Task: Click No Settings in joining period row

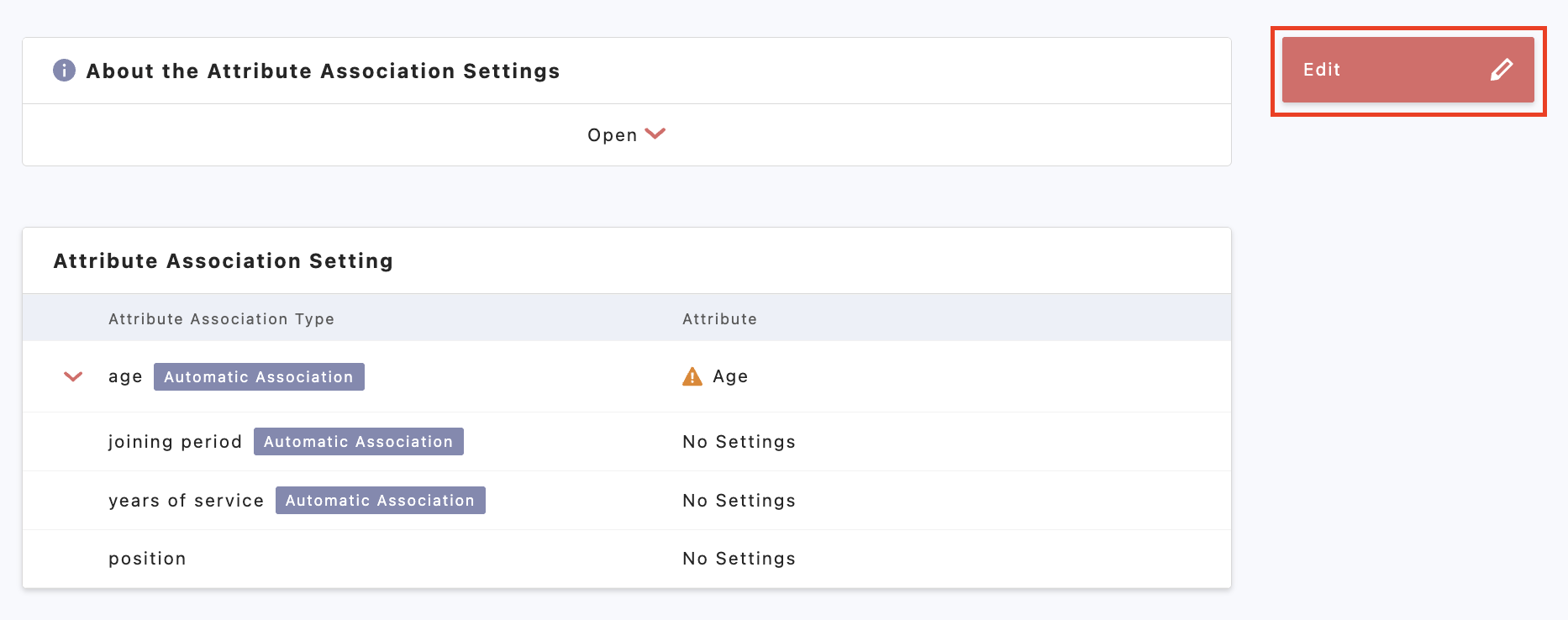Action: [x=739, y=442]
